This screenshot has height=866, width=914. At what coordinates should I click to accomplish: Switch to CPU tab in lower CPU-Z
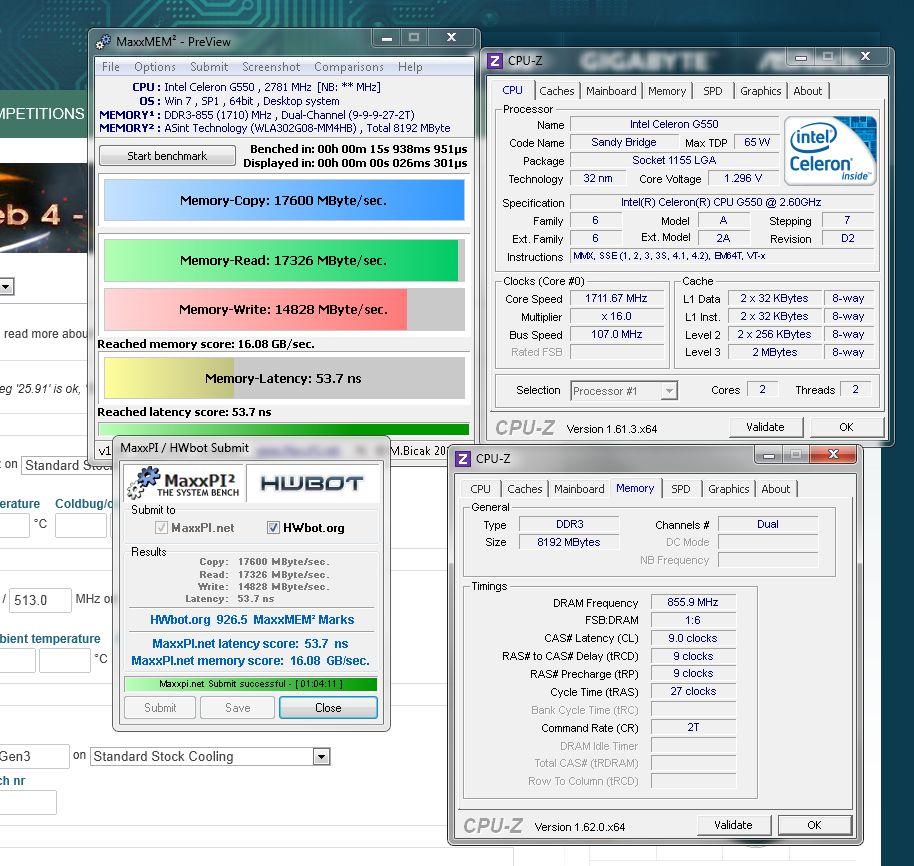click(x=480, y=489)
